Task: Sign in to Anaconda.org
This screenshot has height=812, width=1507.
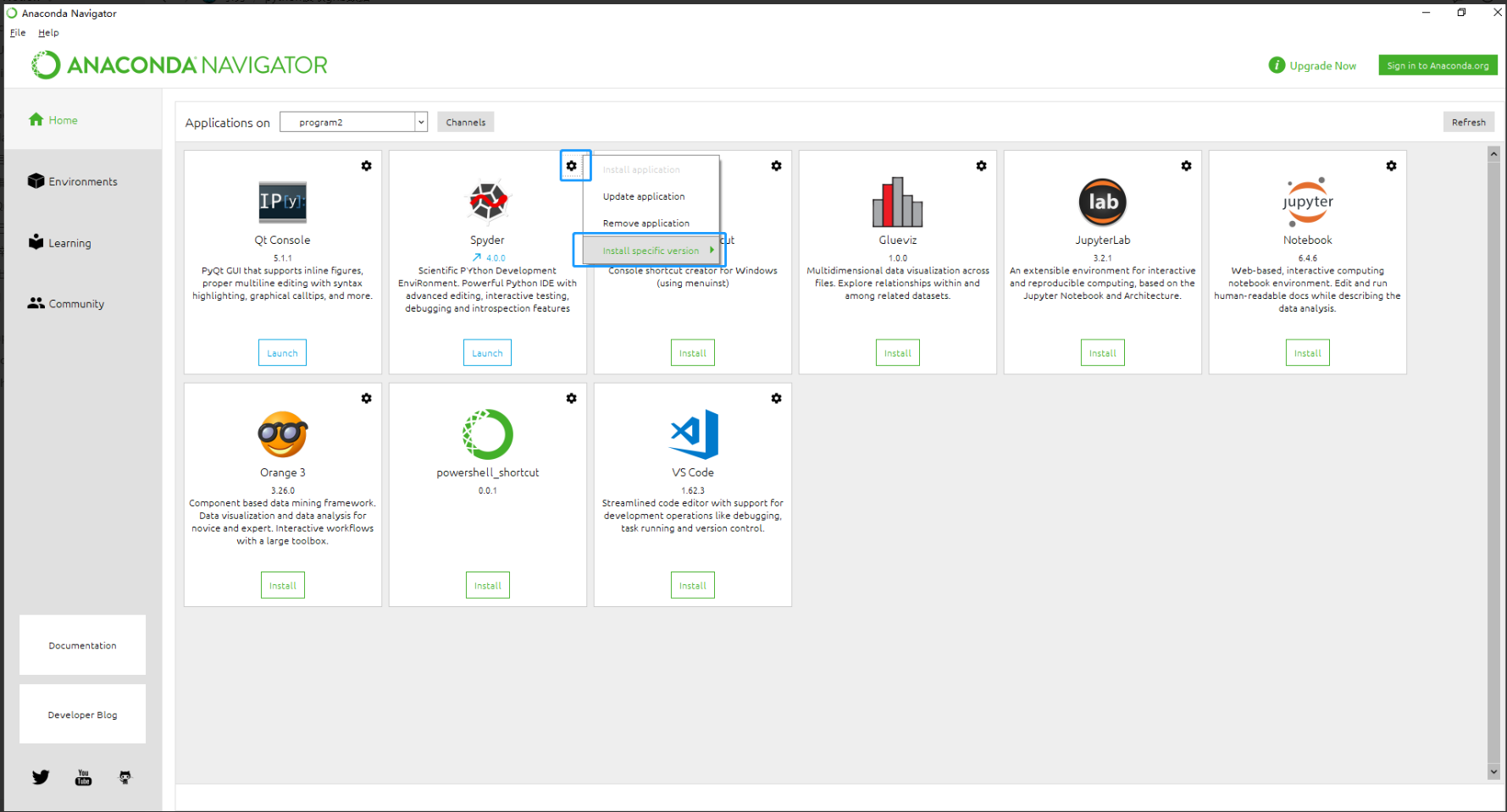Action: coord(1438,65)
